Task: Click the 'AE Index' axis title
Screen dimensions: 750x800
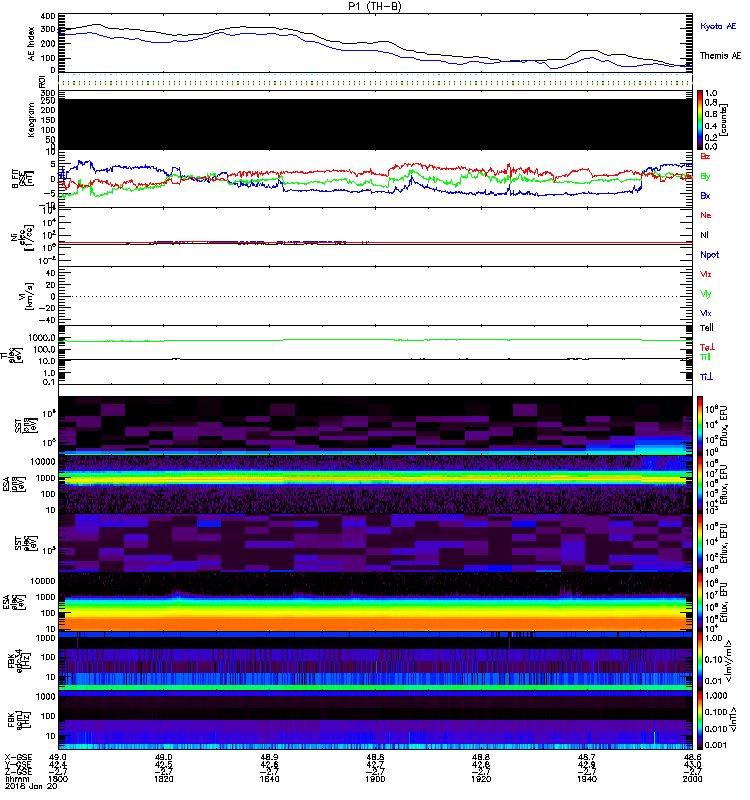Action: pos(32,44)
